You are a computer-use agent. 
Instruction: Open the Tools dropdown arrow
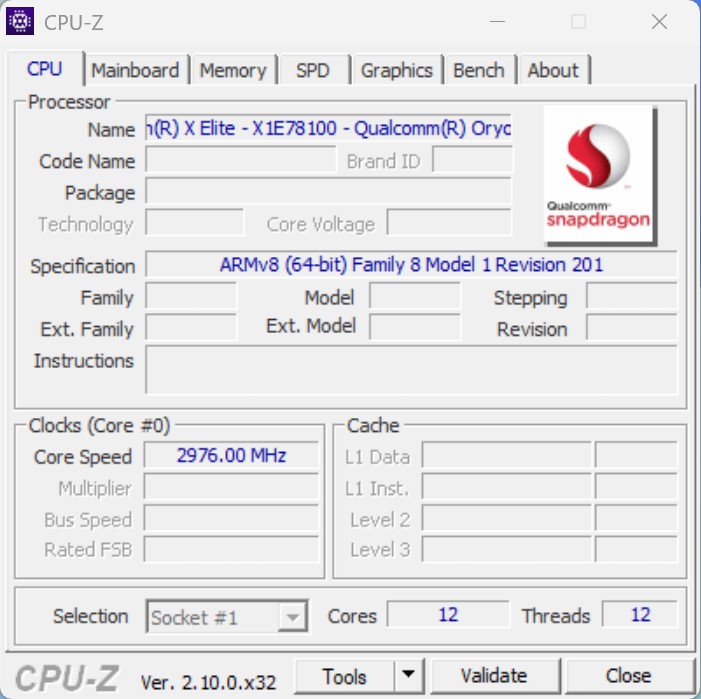[409, 676]
